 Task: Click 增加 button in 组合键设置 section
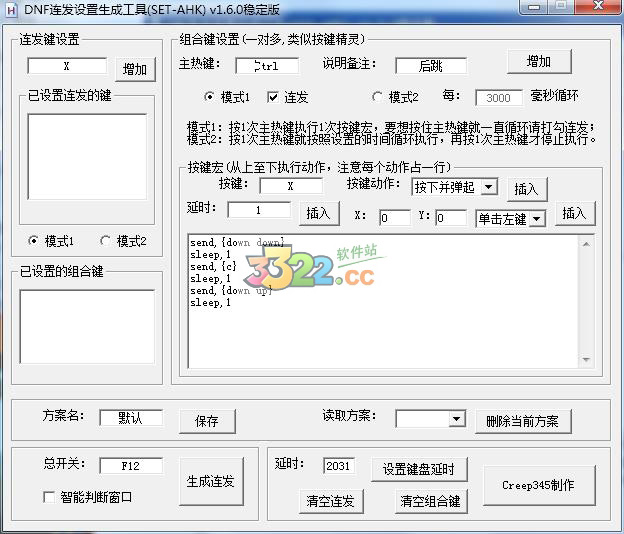[538, 61]
